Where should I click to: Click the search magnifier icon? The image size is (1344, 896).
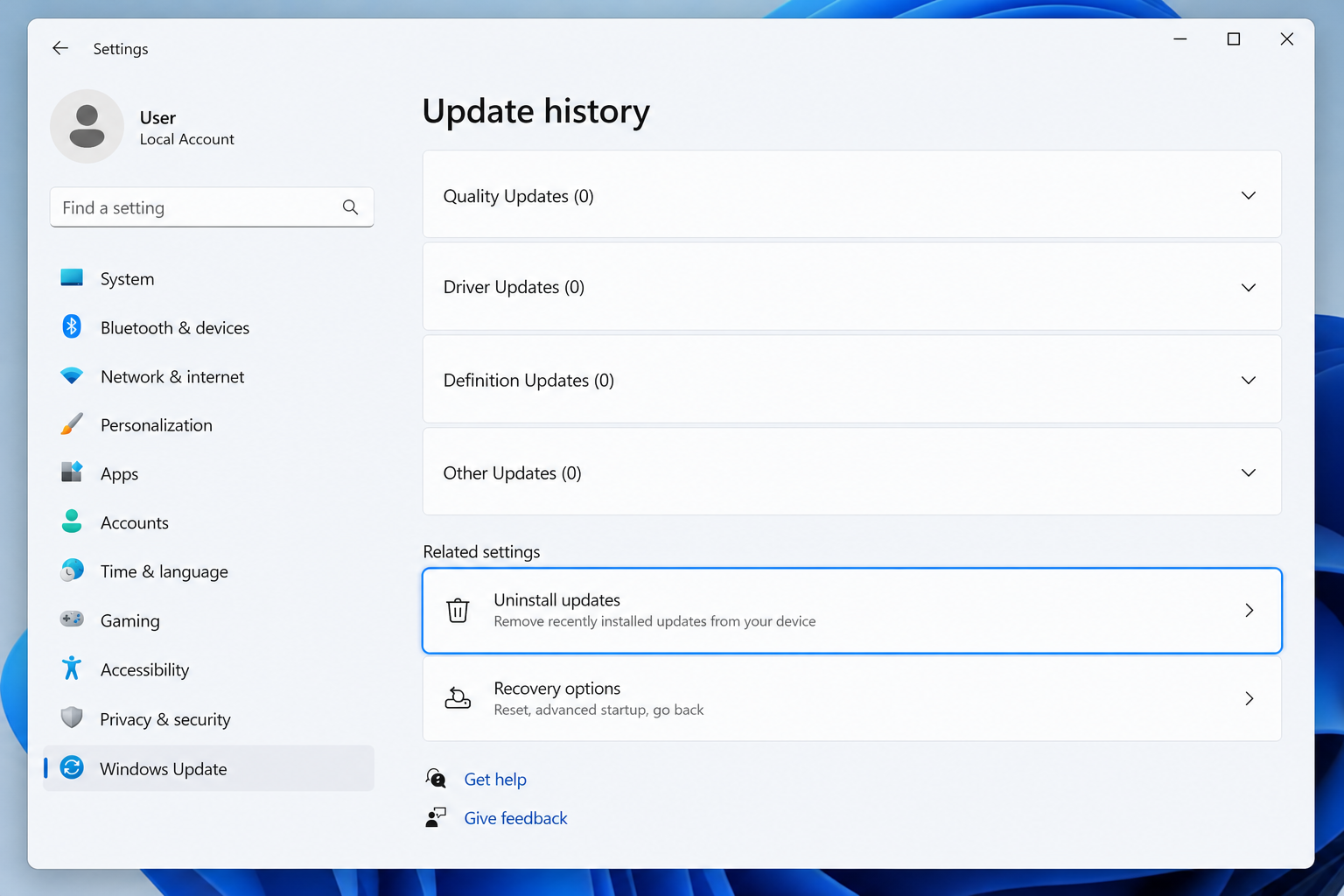coord(350,207)
